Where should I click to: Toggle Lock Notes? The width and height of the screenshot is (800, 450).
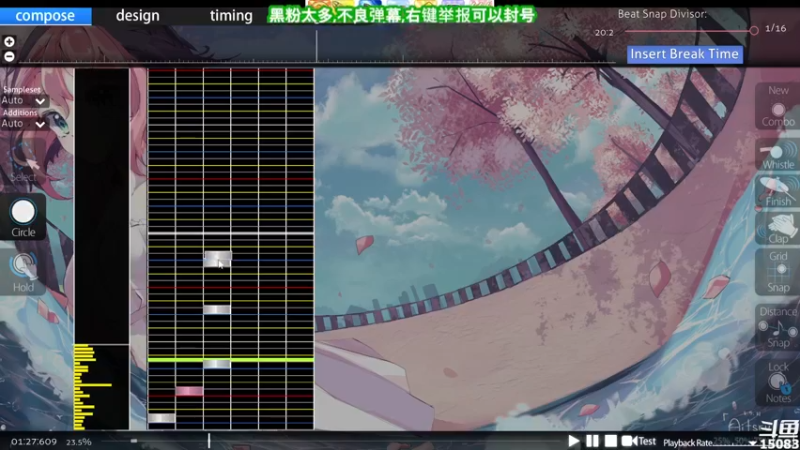click(x=778, y=382)
